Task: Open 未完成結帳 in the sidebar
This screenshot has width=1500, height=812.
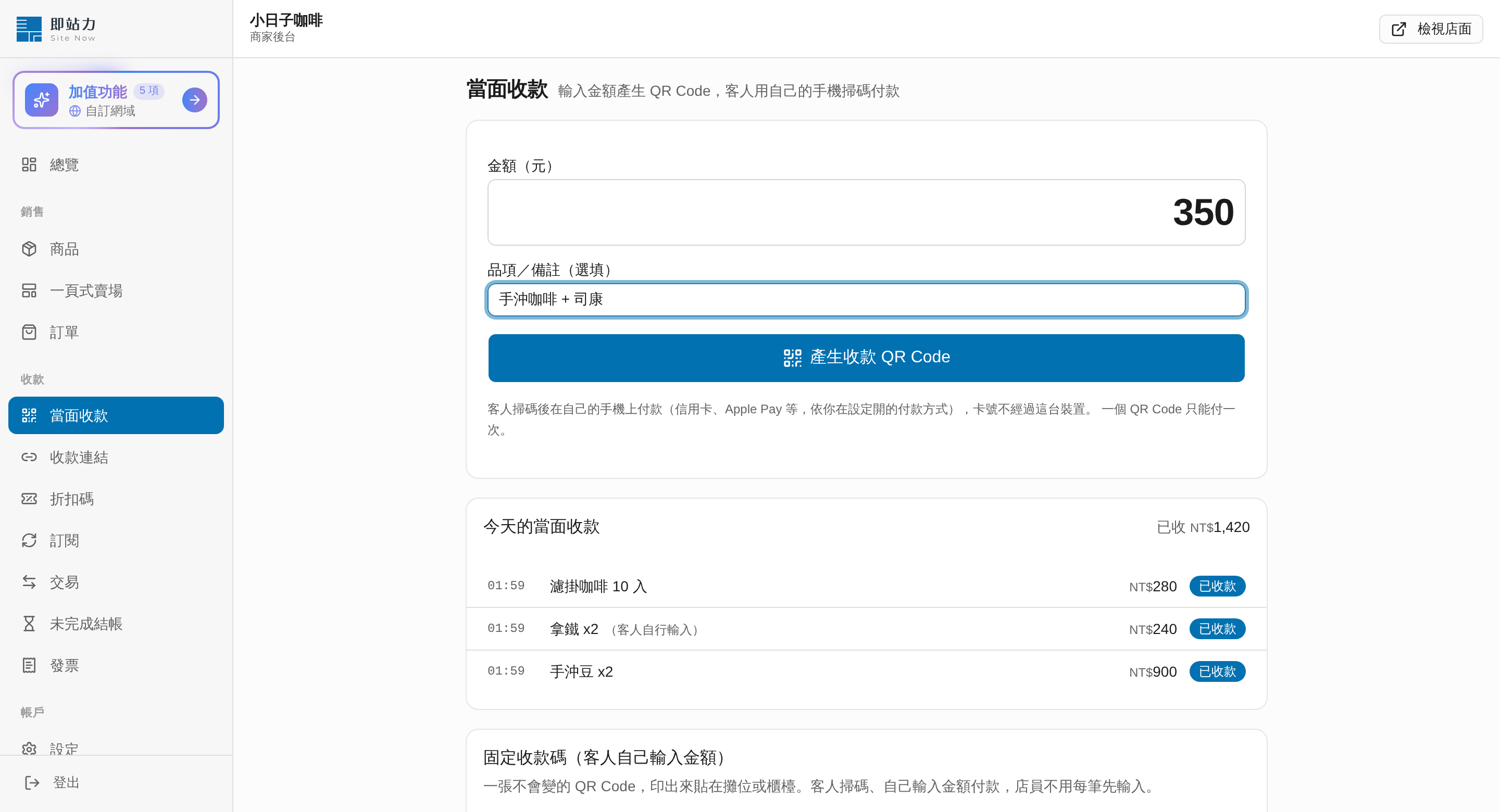Action: coord(116,624)
